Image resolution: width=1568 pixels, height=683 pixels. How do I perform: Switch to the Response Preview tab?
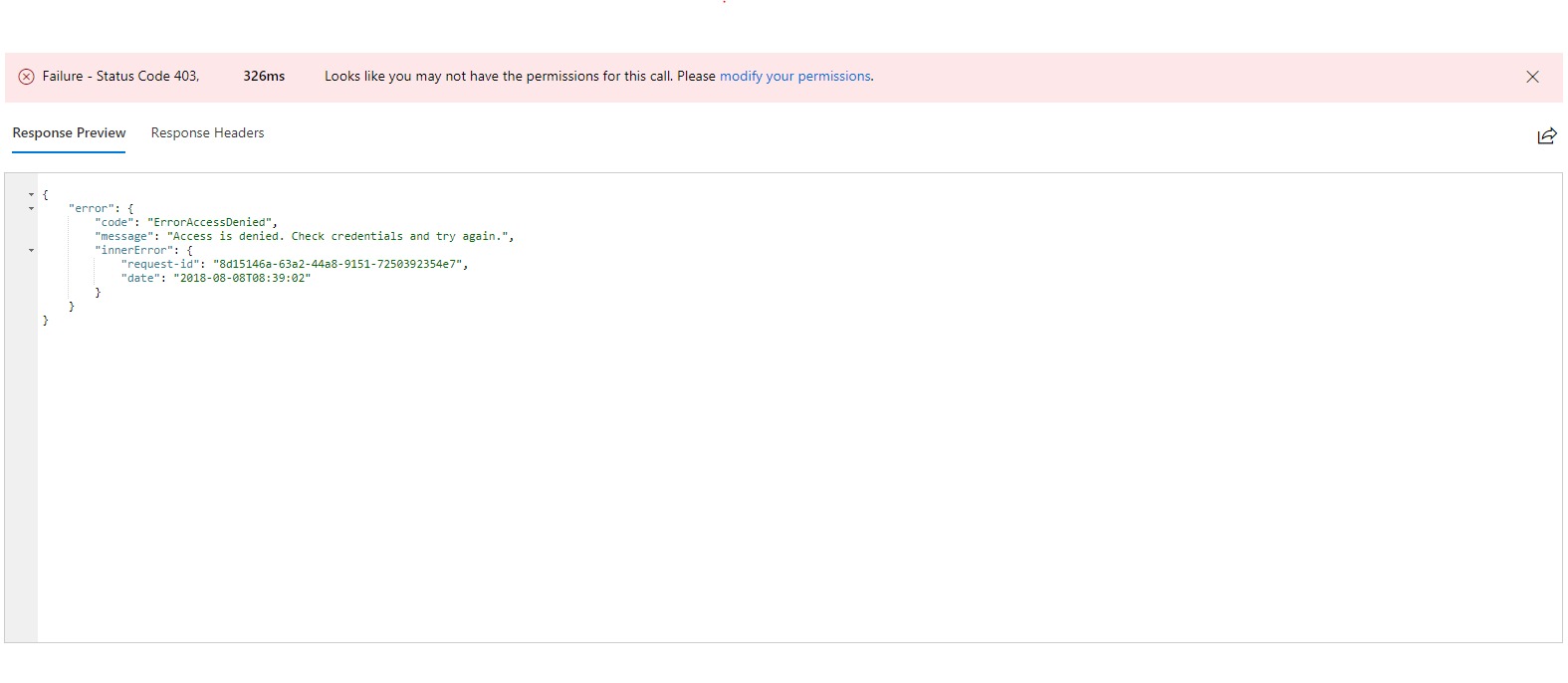(69, 133)
